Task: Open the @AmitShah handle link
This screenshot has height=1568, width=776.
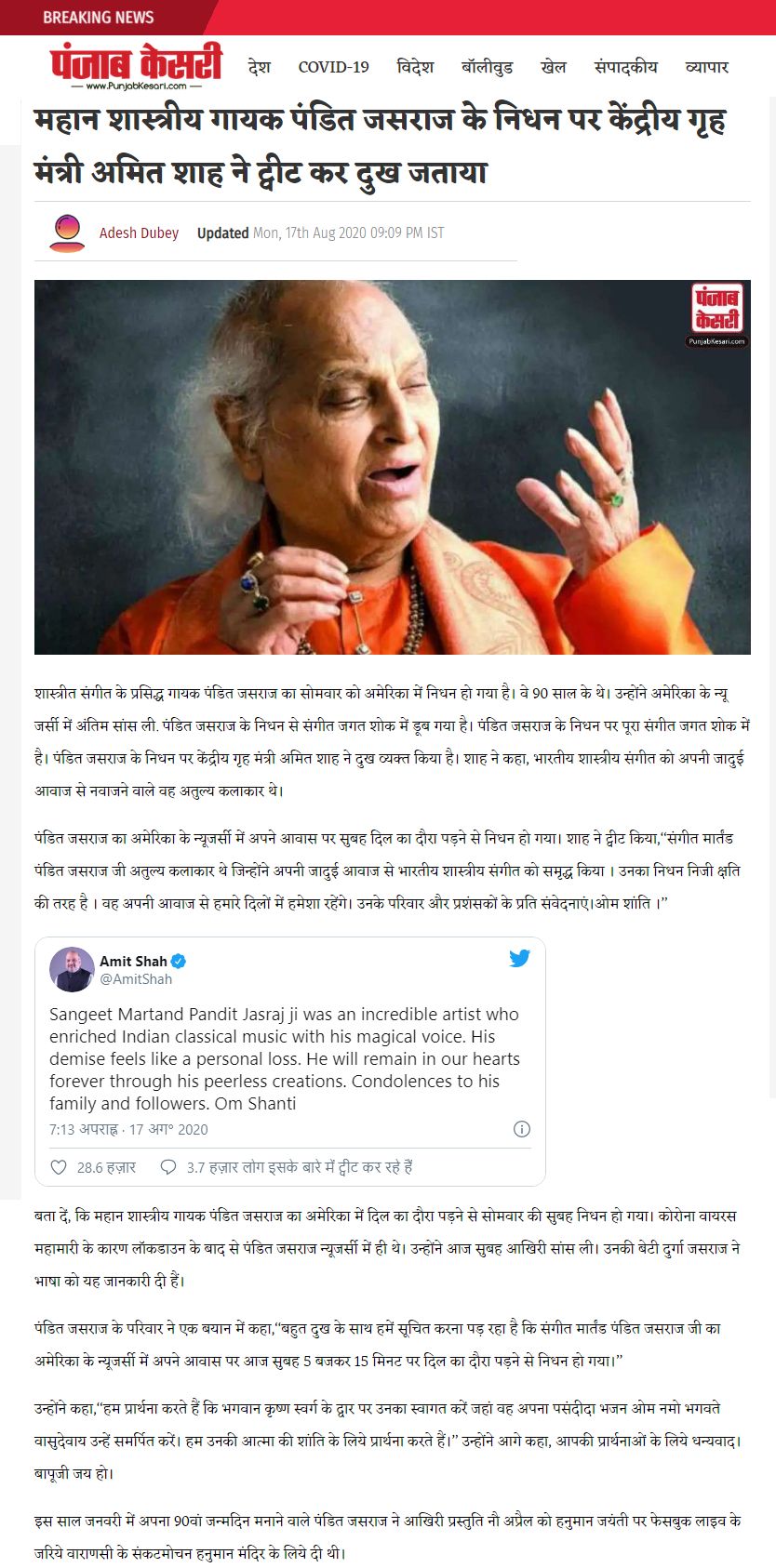Action: click(136, 979)
